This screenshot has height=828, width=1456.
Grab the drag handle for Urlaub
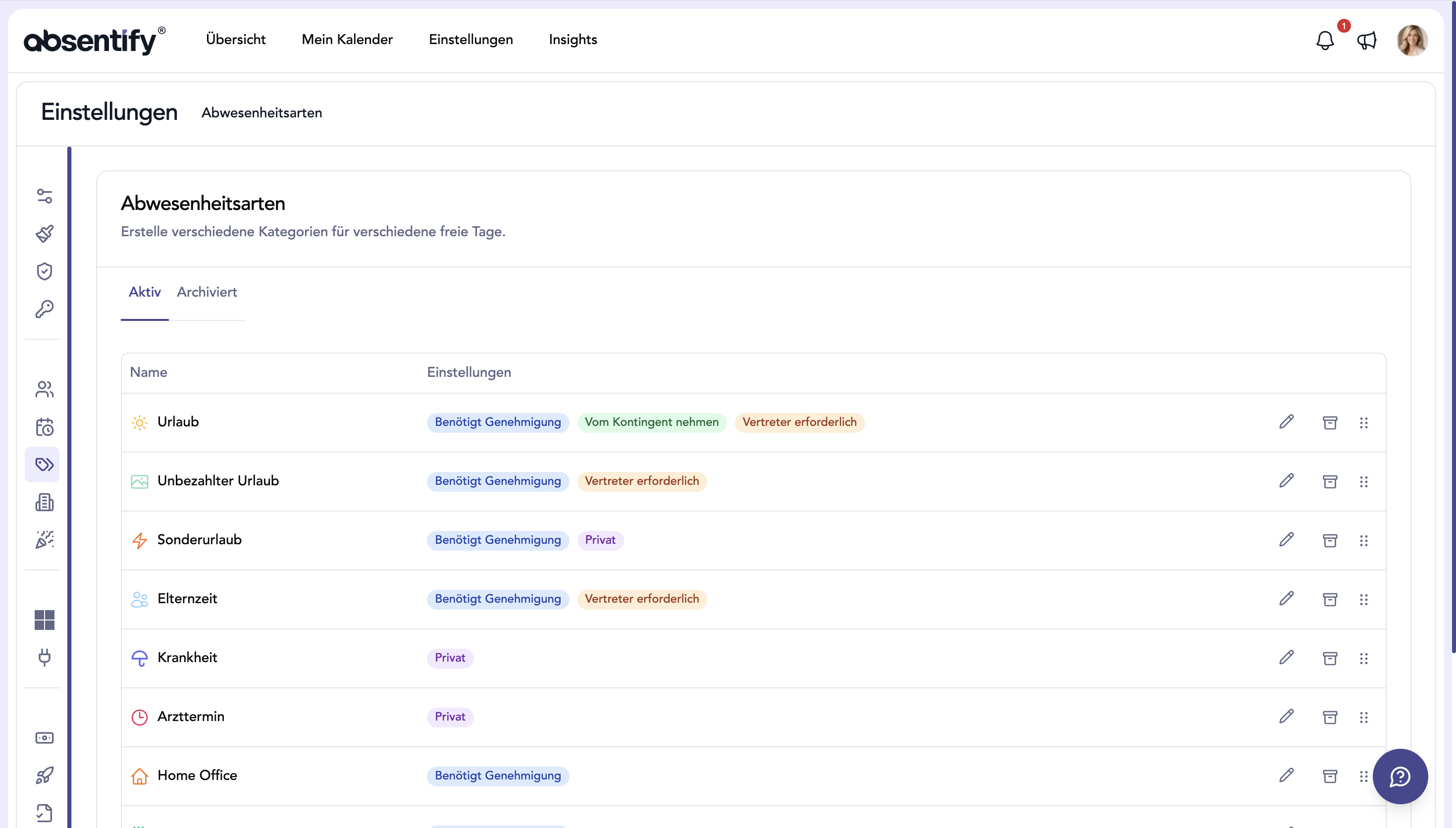point(1364,422)
